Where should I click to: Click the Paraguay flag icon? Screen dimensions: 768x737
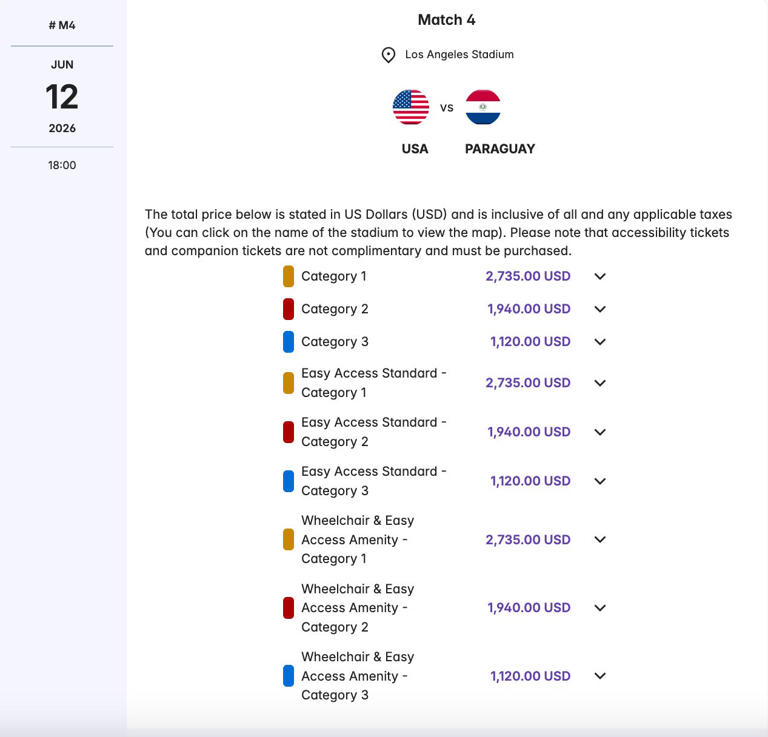point(483,107)
